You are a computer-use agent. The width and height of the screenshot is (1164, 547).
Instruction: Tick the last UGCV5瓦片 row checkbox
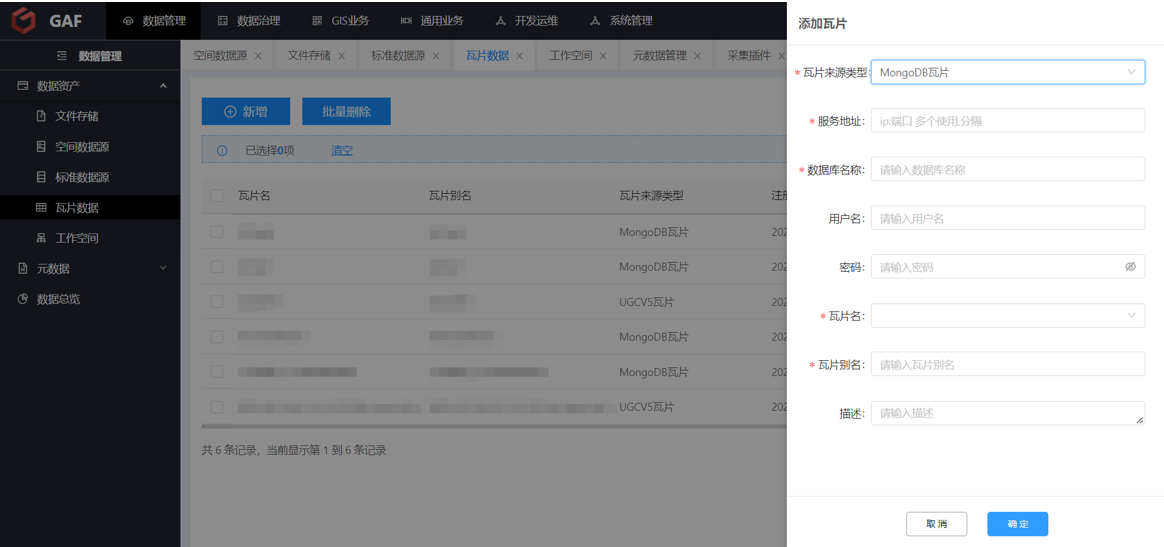(x=217, y=407)
